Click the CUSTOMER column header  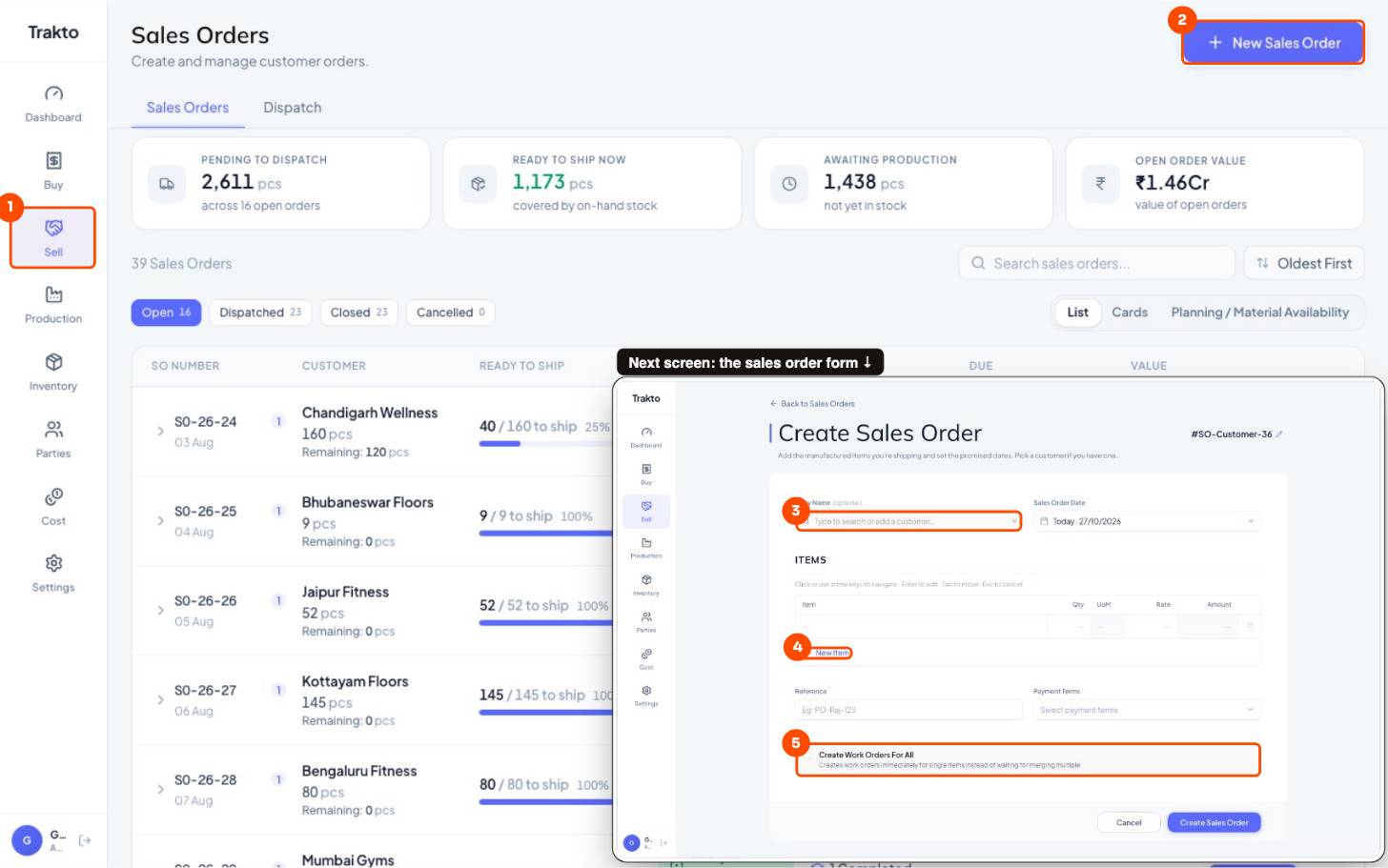pos(334,366)
